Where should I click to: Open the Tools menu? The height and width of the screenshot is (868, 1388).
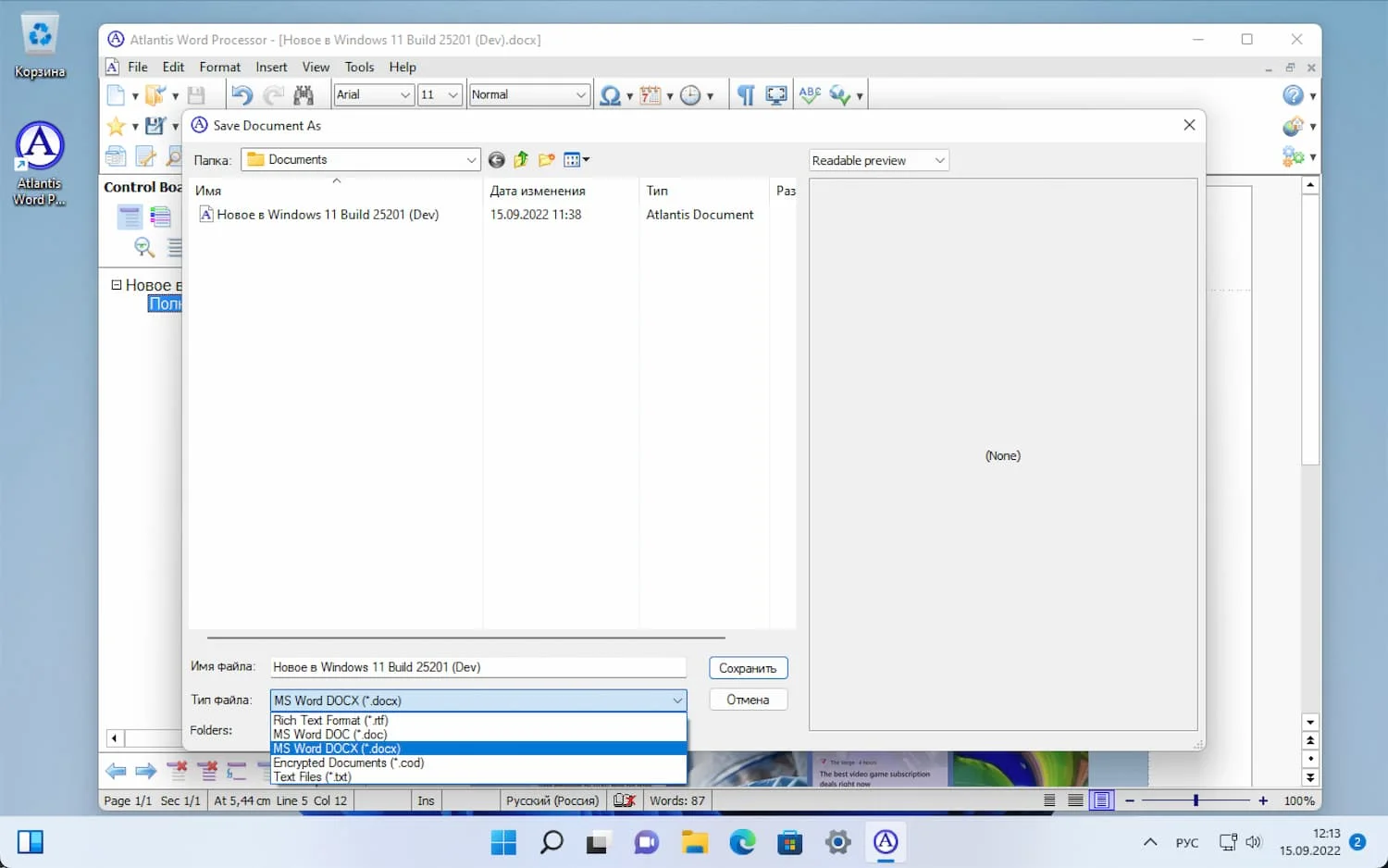pos(359,67)
